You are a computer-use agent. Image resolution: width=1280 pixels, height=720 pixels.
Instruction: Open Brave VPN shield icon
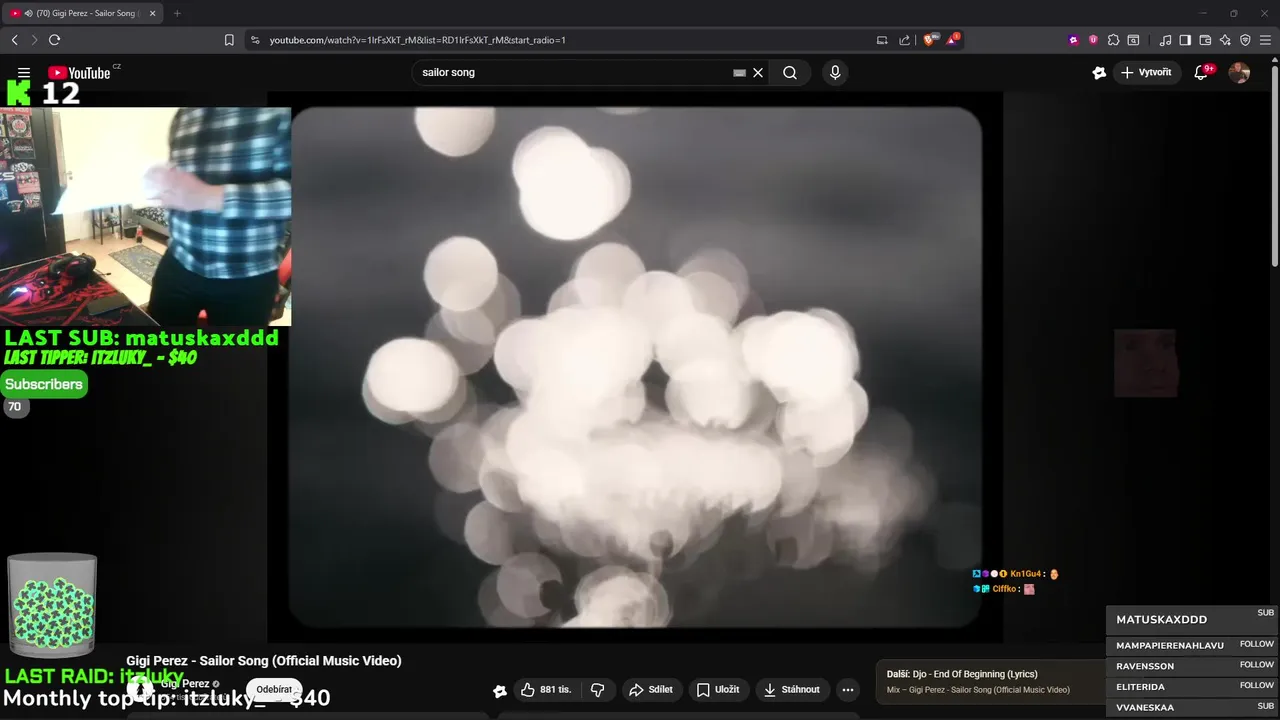(1245, 40)
